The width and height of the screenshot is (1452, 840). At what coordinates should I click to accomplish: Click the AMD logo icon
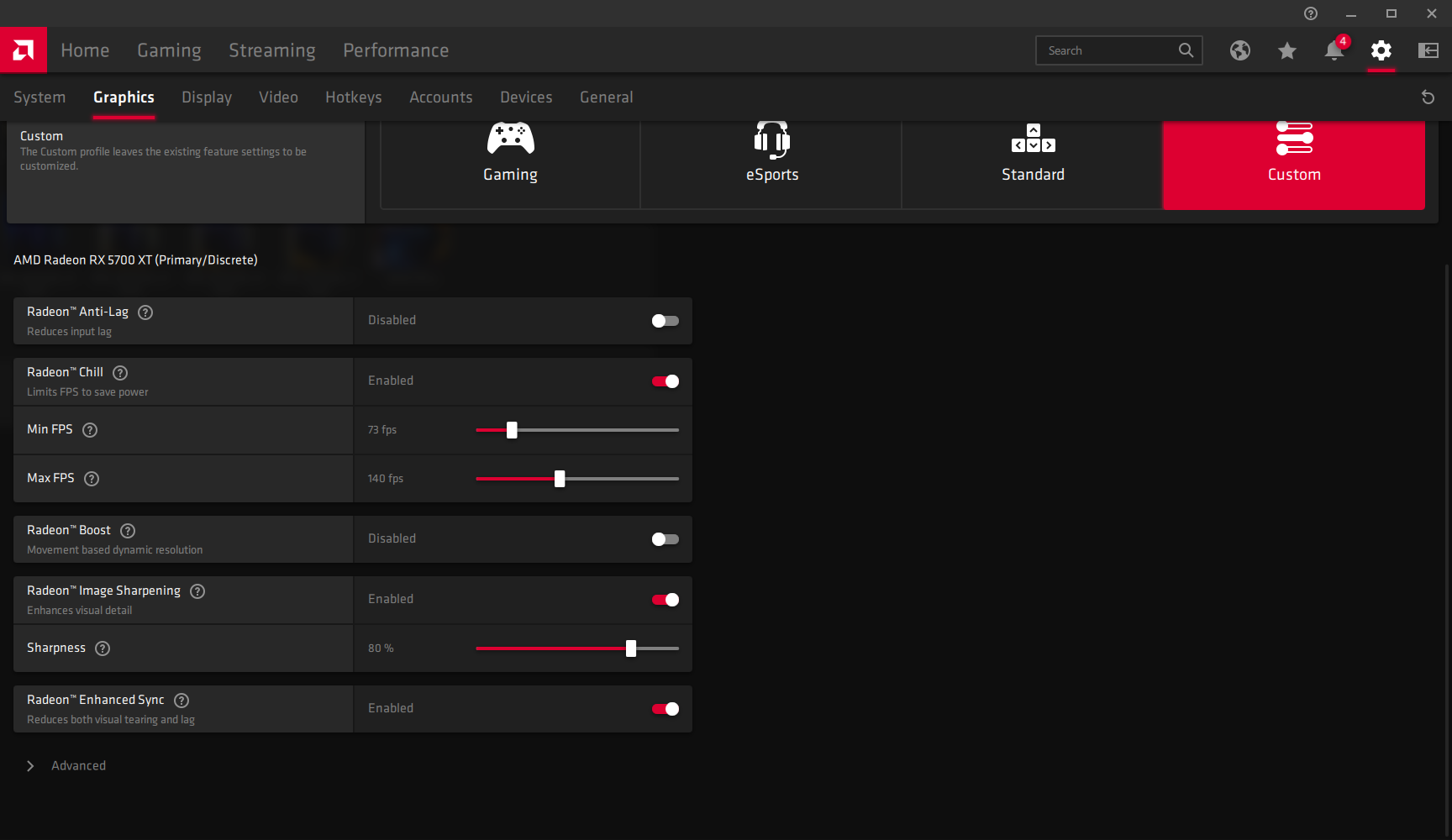pos(24,50)
